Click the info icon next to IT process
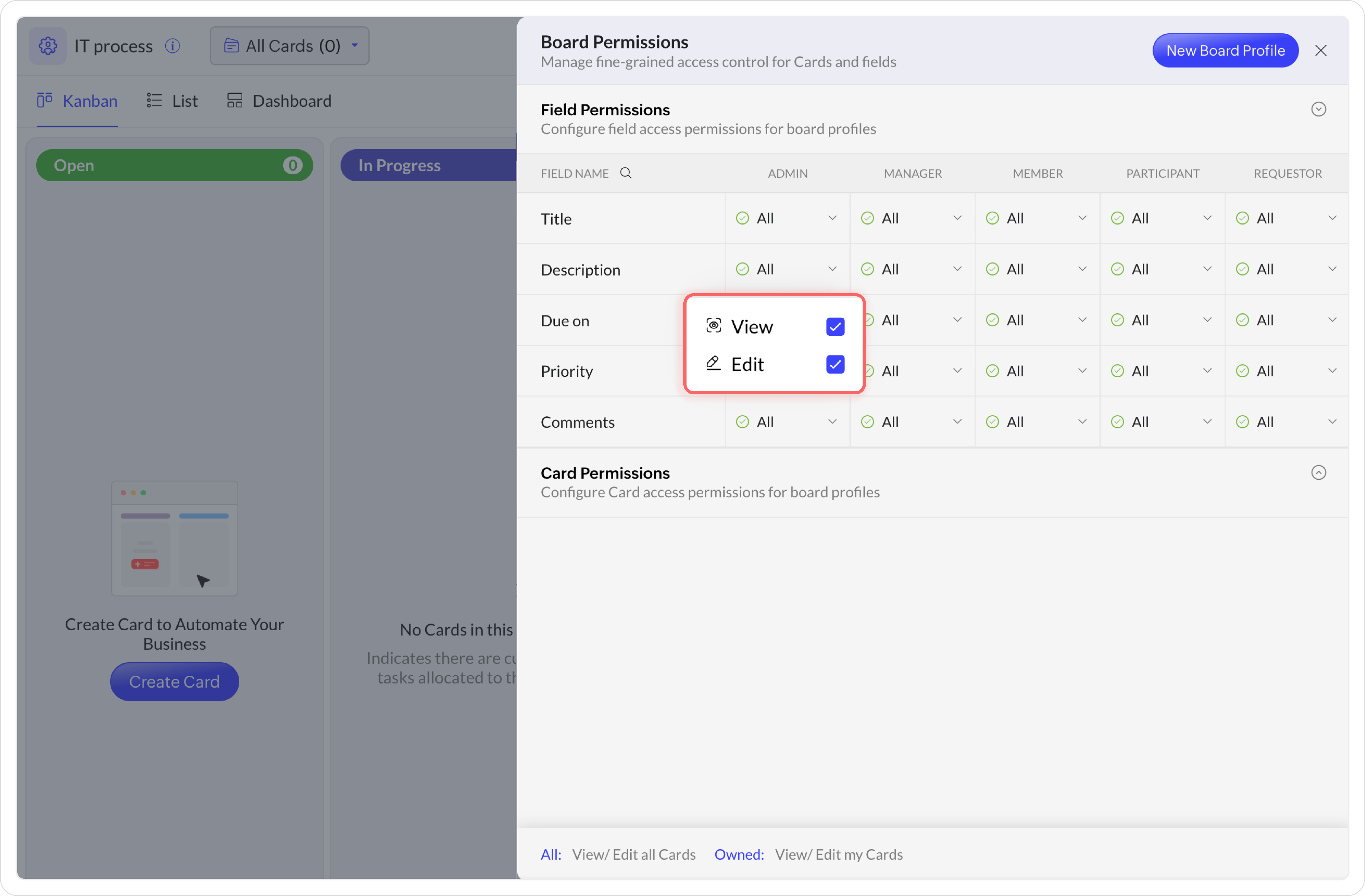Viewport: 1365px width, 896px height. click(x=173, y=46)
